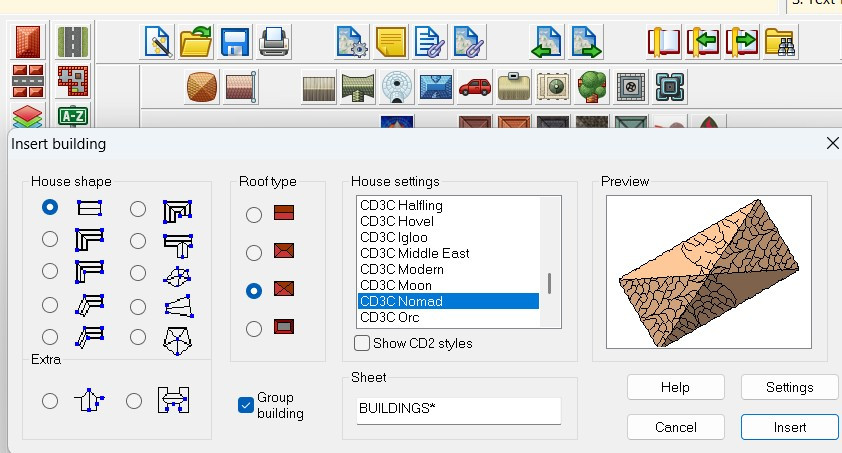Open the A-Z street index icon
Screen dimensions: 842x453
click(72, 116)
